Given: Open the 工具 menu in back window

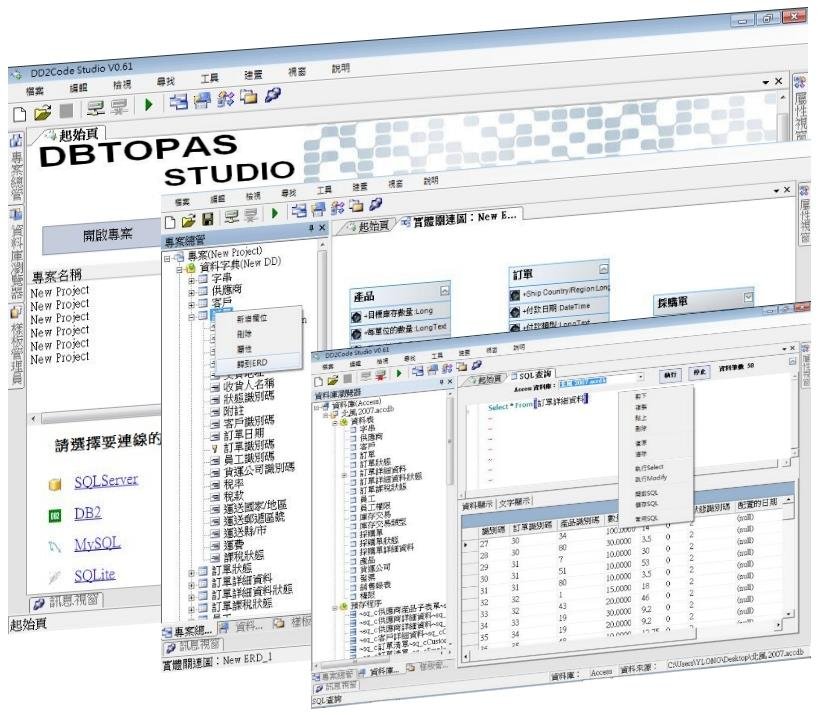Looking at the screenshot, I should coord(208,77).
